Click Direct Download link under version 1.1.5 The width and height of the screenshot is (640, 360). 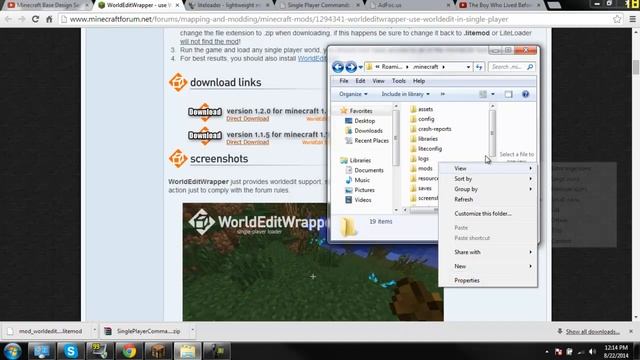tap(247, 142)
